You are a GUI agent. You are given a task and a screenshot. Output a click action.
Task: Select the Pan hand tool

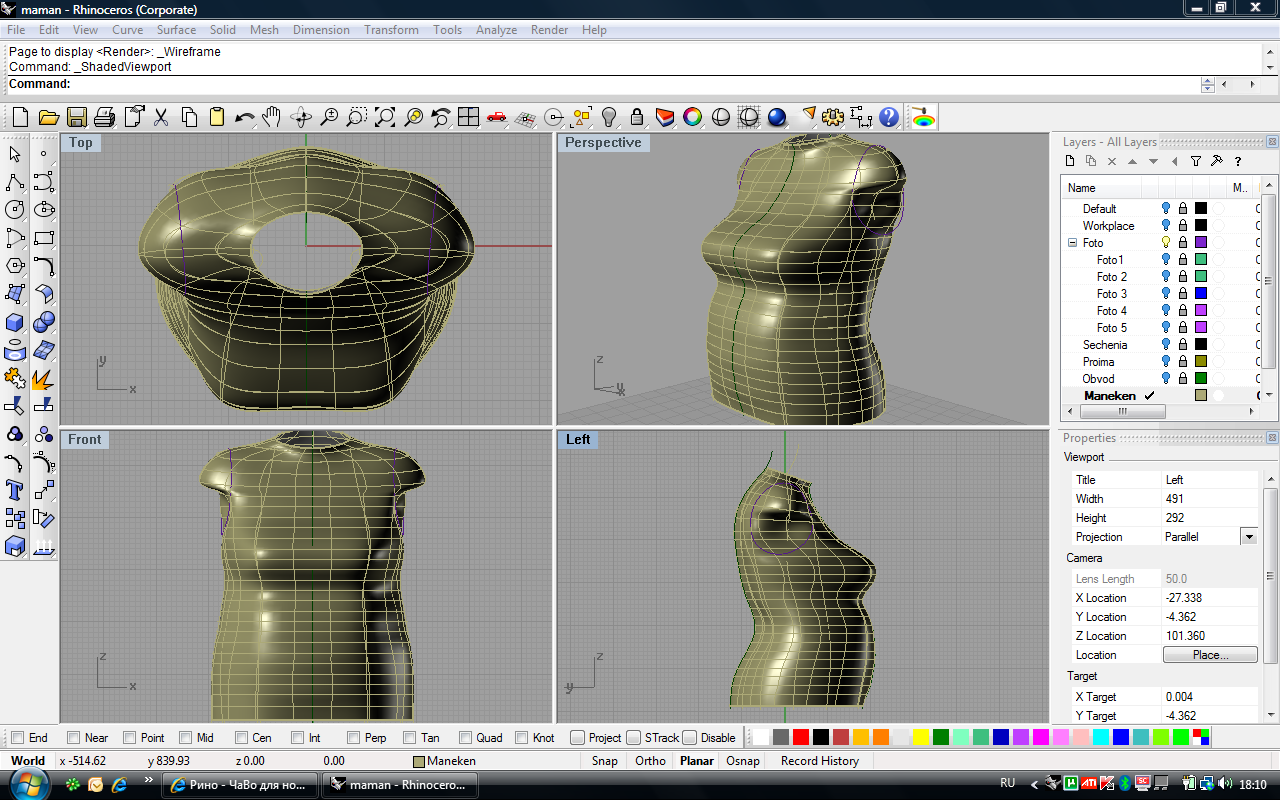(x=272, y=117)
